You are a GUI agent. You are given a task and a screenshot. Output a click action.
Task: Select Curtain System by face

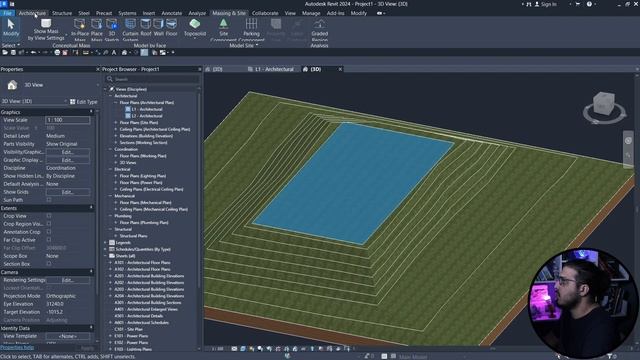[130, 29]
